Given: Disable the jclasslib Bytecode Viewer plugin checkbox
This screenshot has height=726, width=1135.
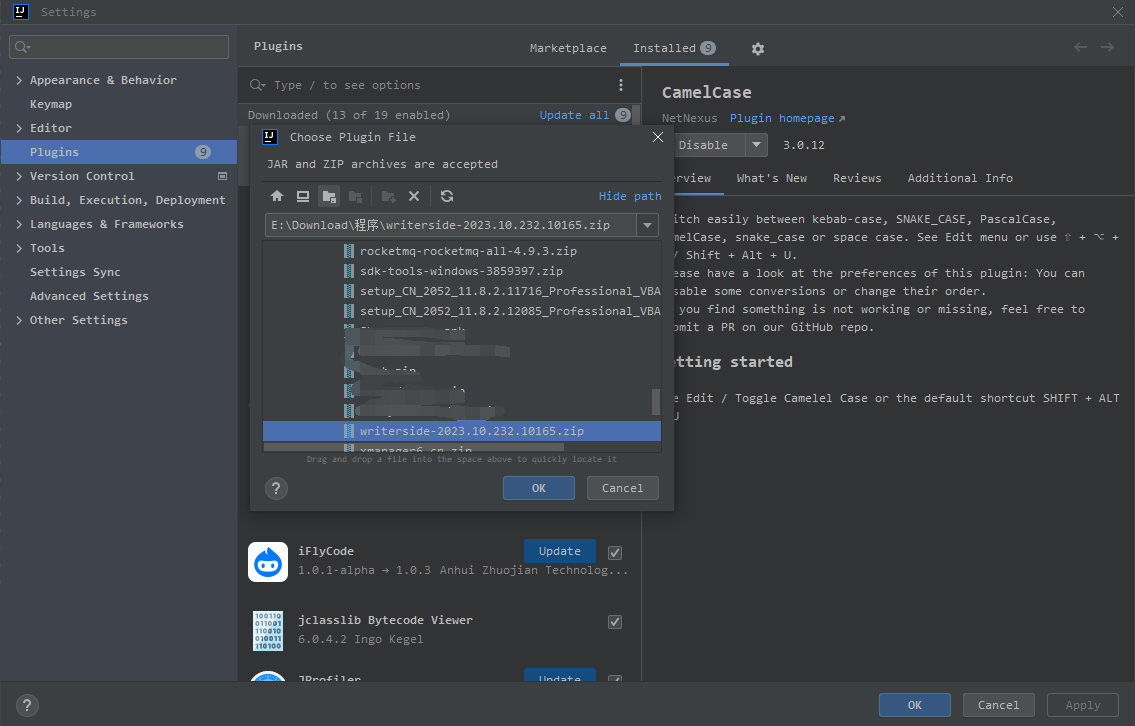Looking at the screenshot, I should [x=614, y=621].
